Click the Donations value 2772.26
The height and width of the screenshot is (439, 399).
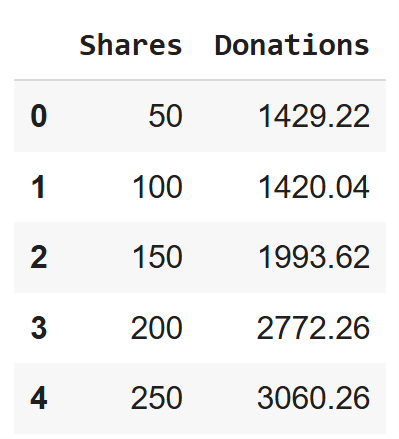313,328
